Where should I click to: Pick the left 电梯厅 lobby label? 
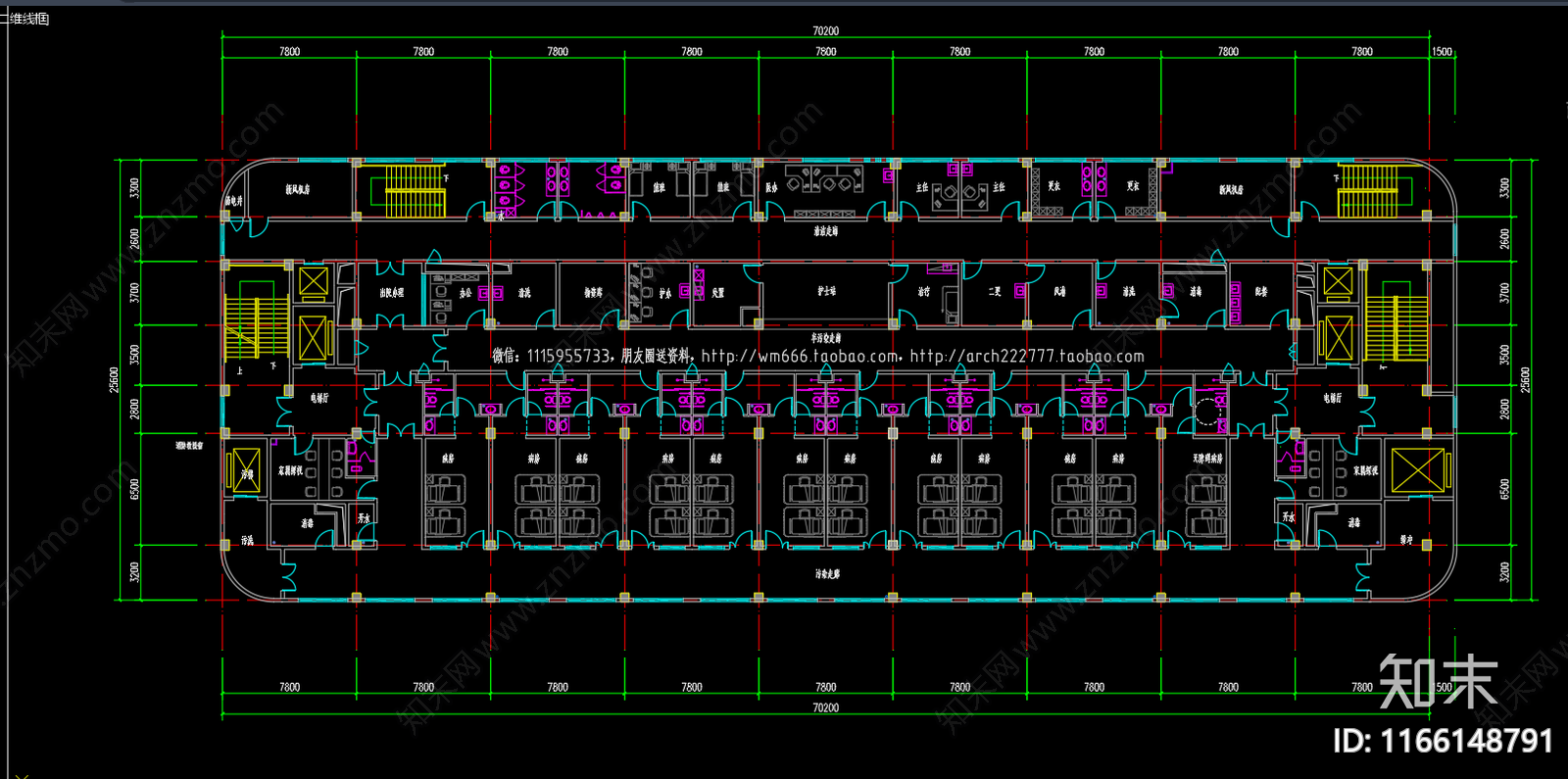click(319, 398)
